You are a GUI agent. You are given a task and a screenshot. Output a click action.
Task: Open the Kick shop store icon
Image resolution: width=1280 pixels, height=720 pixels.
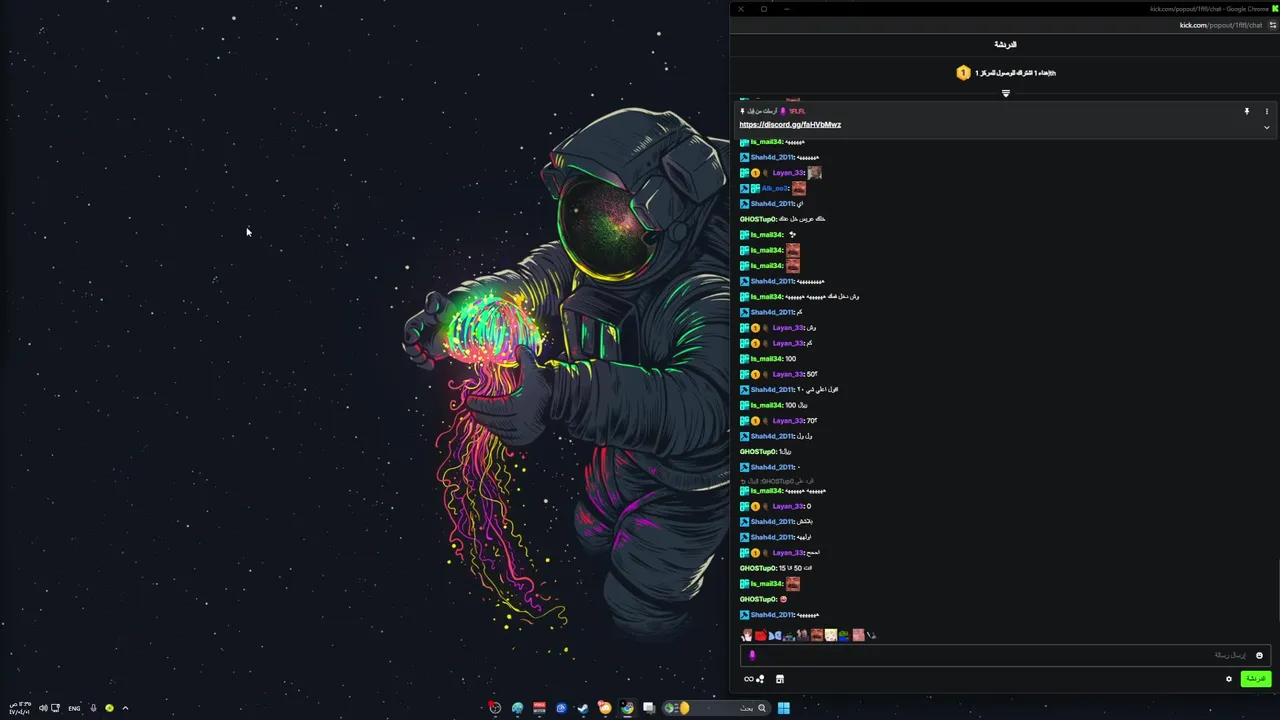(x=780, y=679)
